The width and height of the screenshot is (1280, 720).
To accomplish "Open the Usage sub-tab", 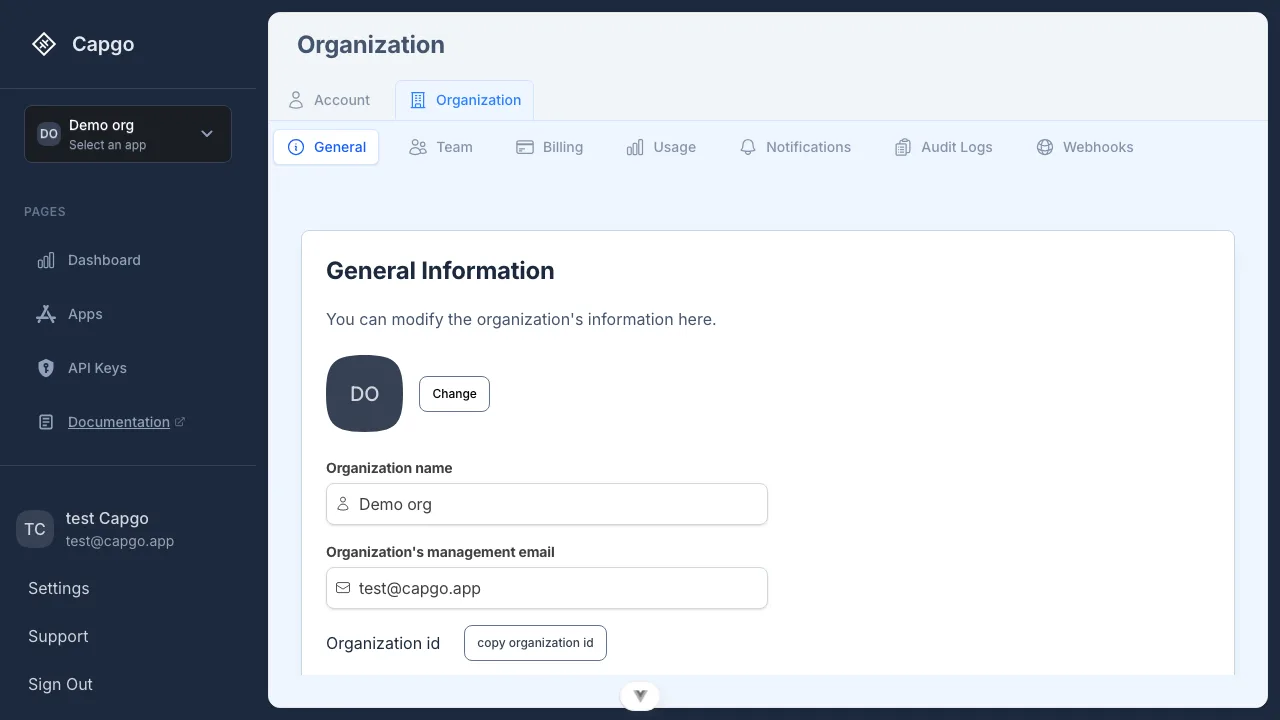I will 661,147.
